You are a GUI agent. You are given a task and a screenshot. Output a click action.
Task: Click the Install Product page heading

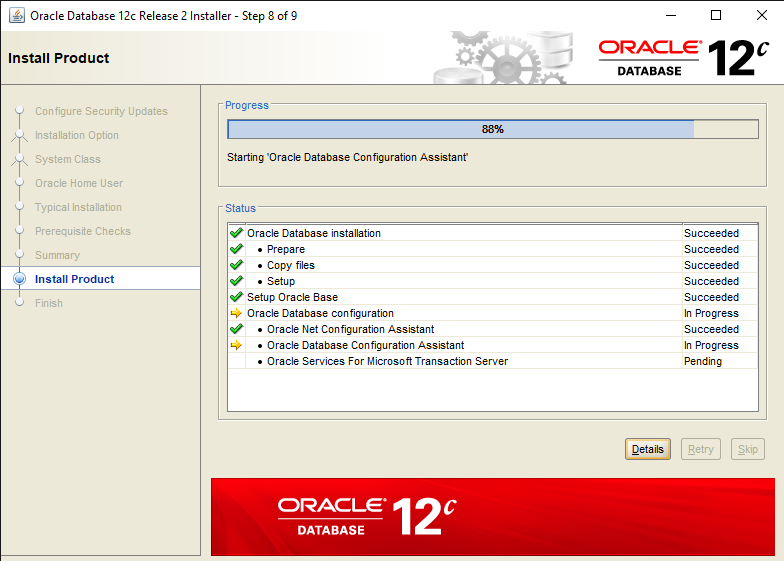[x=58, y=58]
